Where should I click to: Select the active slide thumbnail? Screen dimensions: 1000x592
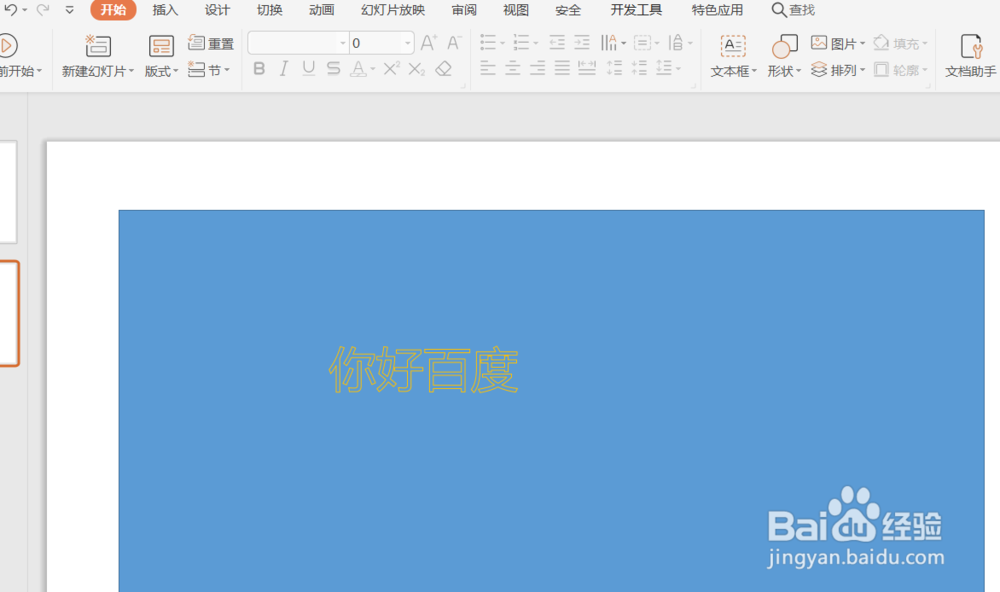coord(5,310)
